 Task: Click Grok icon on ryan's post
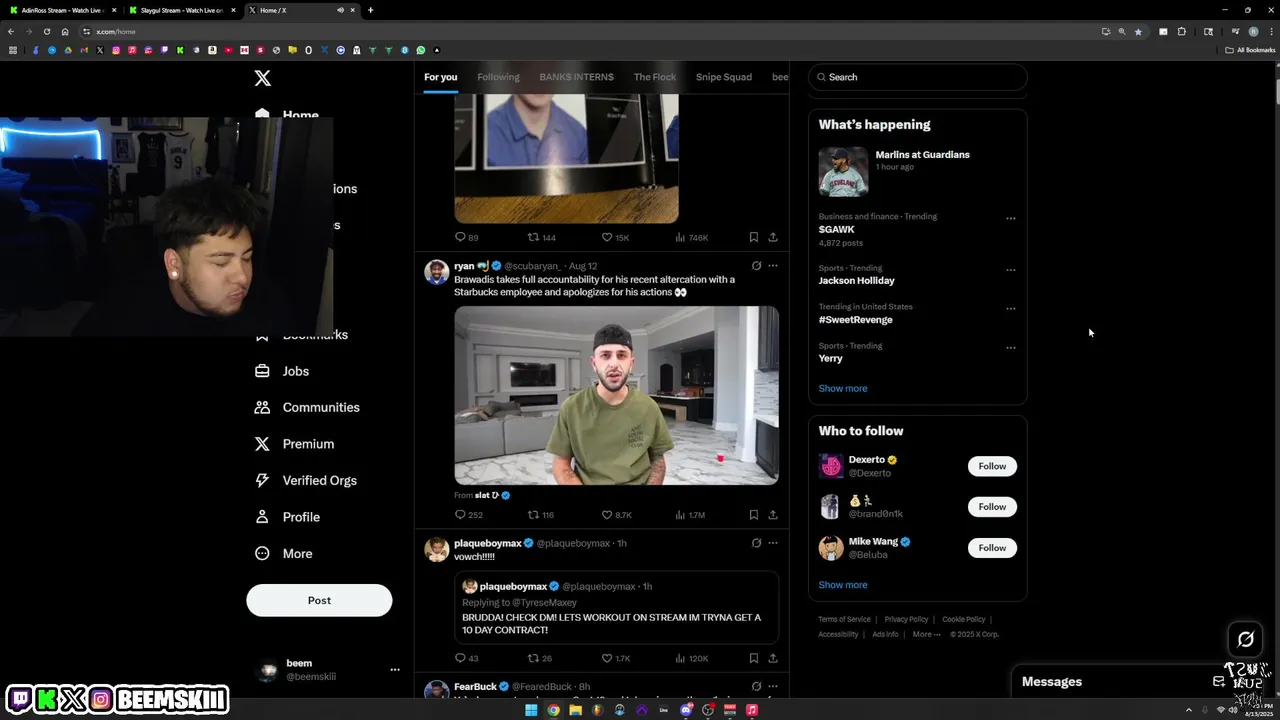pyautogui.click(x=756, y=266)
